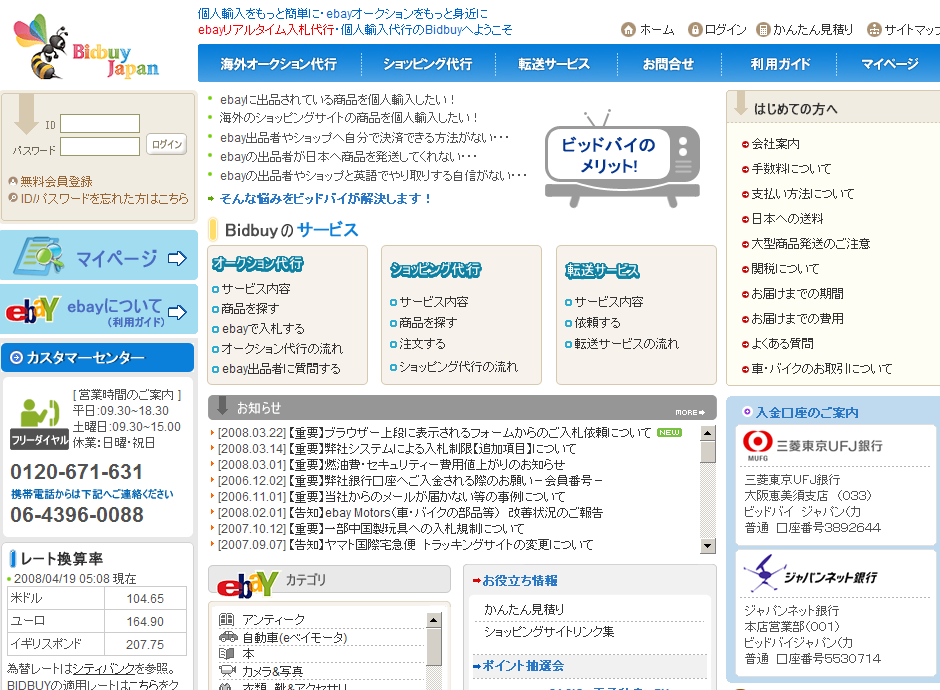Click the ビッドバイのメリット TV graphic

(x=622, y=159)
